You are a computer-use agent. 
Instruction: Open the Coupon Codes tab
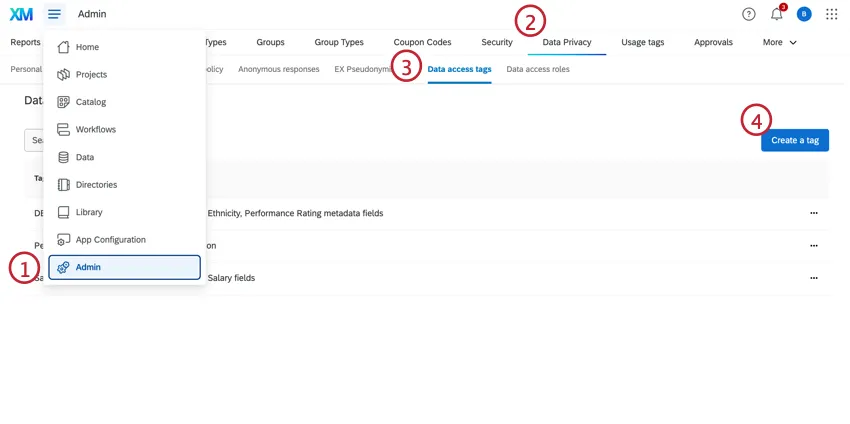[x=422, y=42]
